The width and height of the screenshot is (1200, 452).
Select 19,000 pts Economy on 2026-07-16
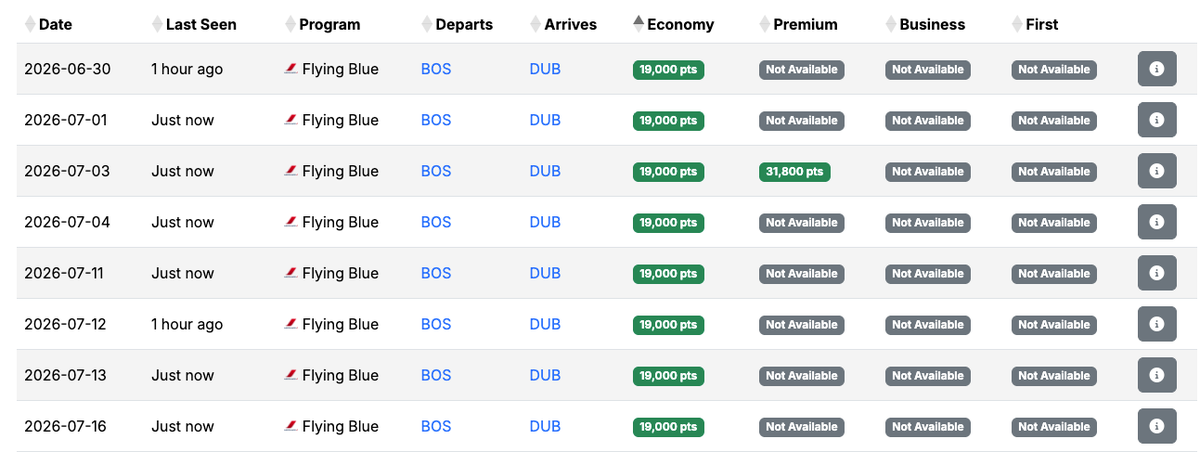(668, 427)
